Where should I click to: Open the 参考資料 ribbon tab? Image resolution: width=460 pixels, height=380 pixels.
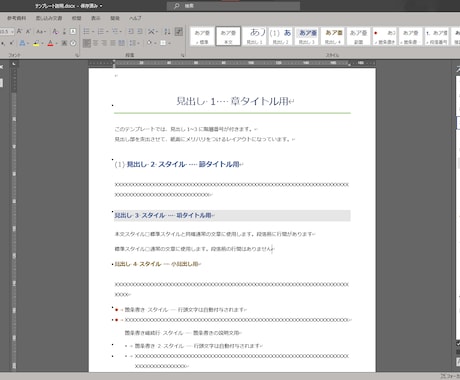click(x=16, y=18)
